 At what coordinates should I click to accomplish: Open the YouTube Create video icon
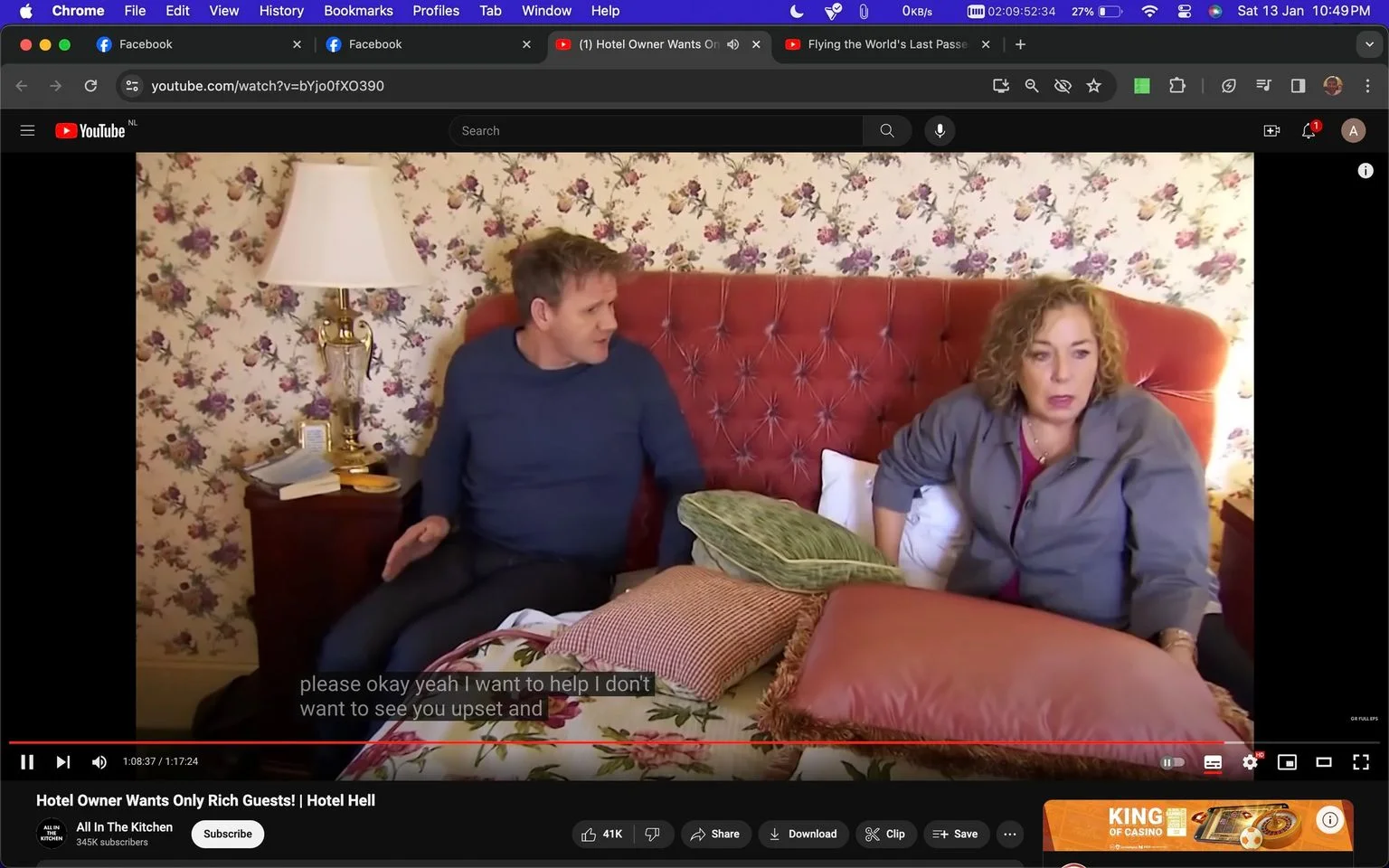(x=1271, y=131)
